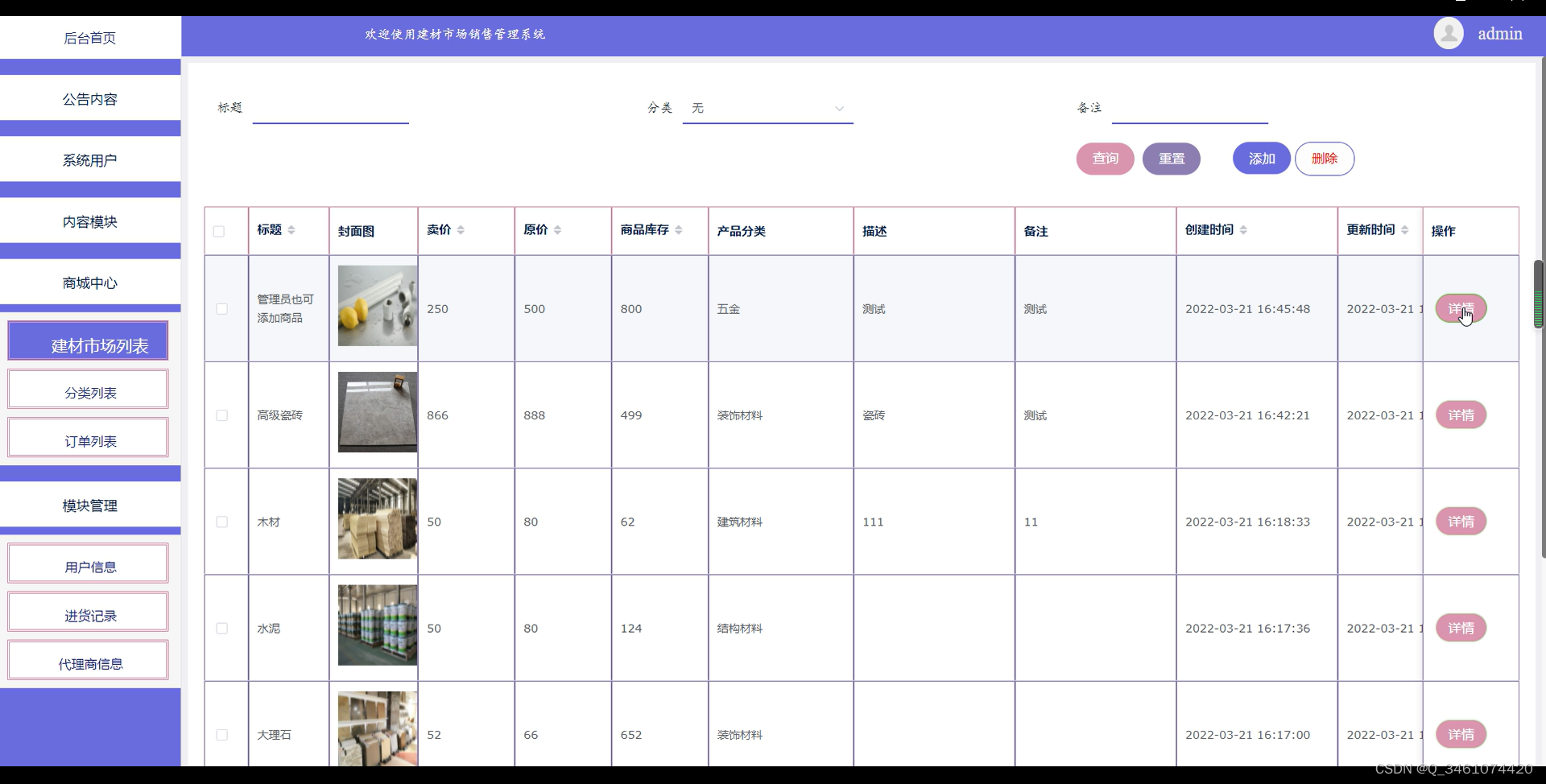
Task: Sort table by 商品库存 column arrows
Action: [679, 230]
